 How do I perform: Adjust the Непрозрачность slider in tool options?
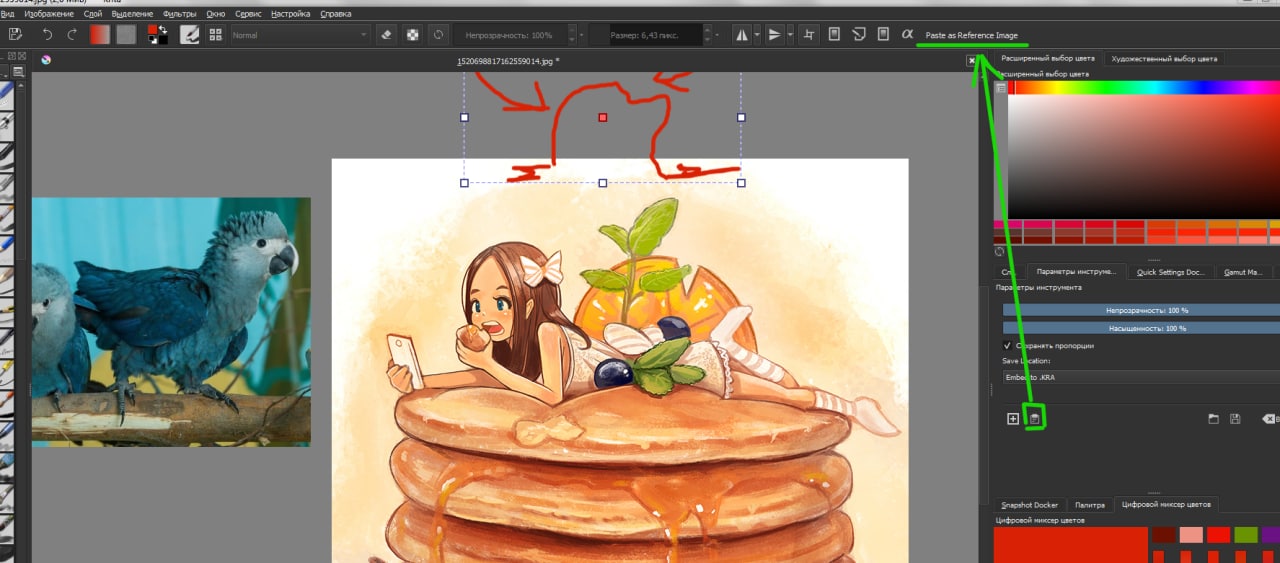[1141, 310]
